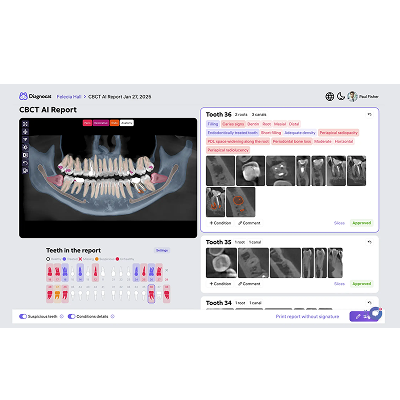Open the Felecia Hall breadcrumb link
Image resolution: width=400 pixels, height=400 pixels.
tap(69, 97)
